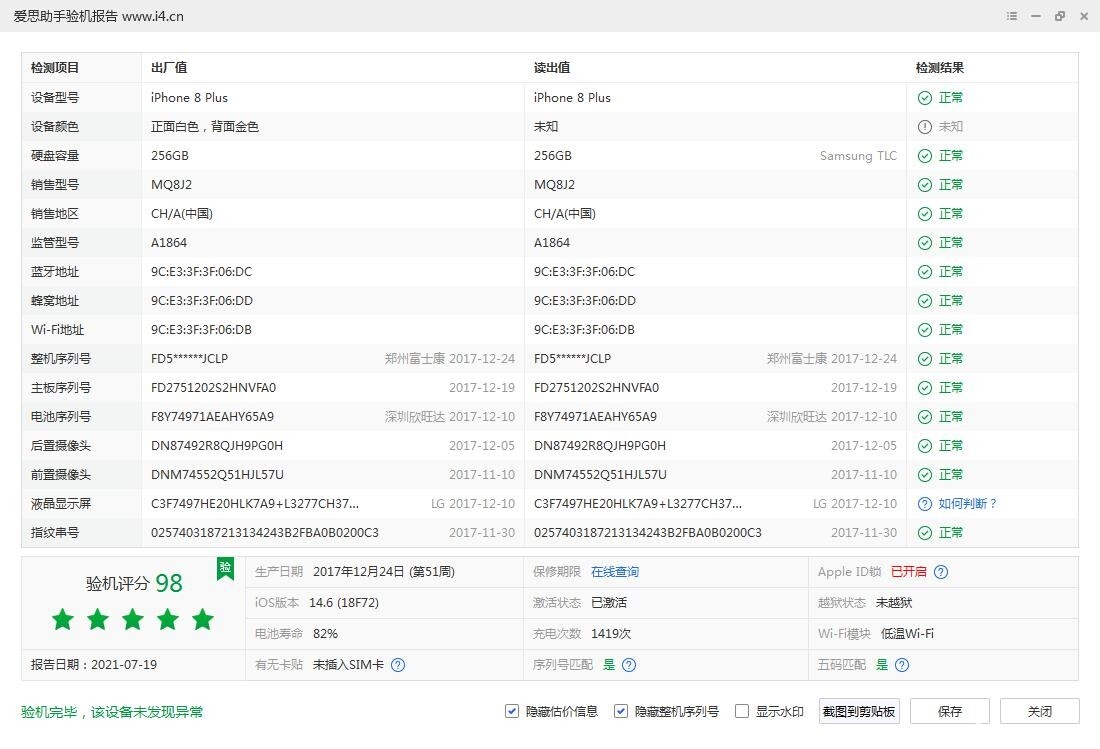
Task: Click 已激活 activation status
Action: pos(609,602)
